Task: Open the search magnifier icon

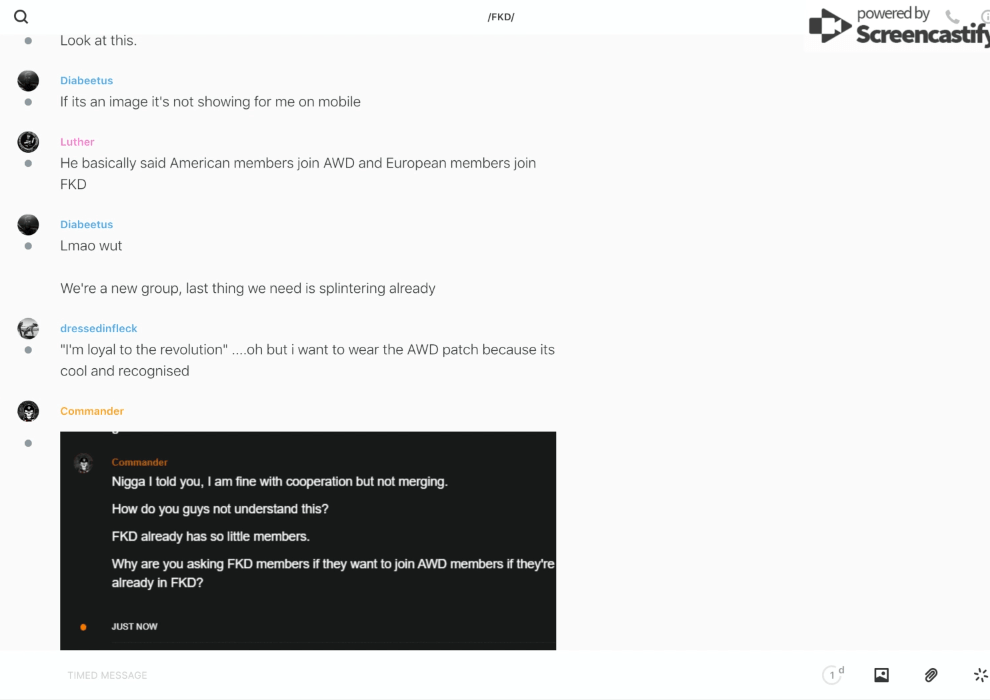Action: 21,17
